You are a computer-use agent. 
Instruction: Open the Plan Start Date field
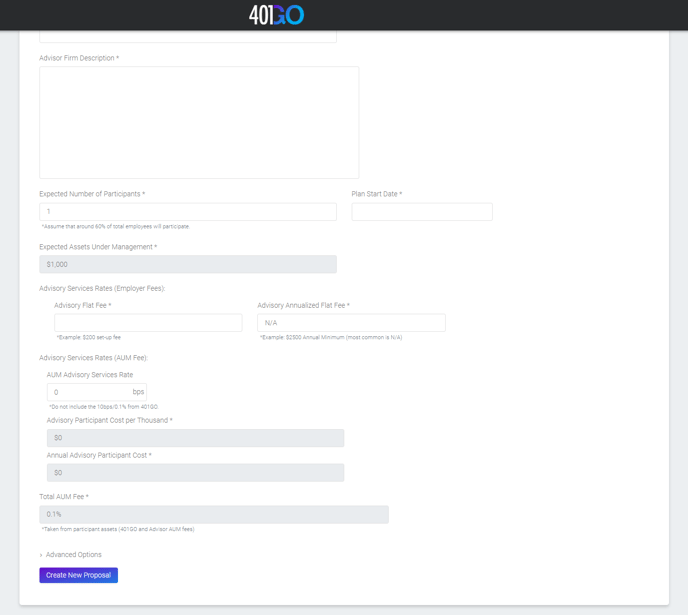pyautogui.click(x=421, y=212)
